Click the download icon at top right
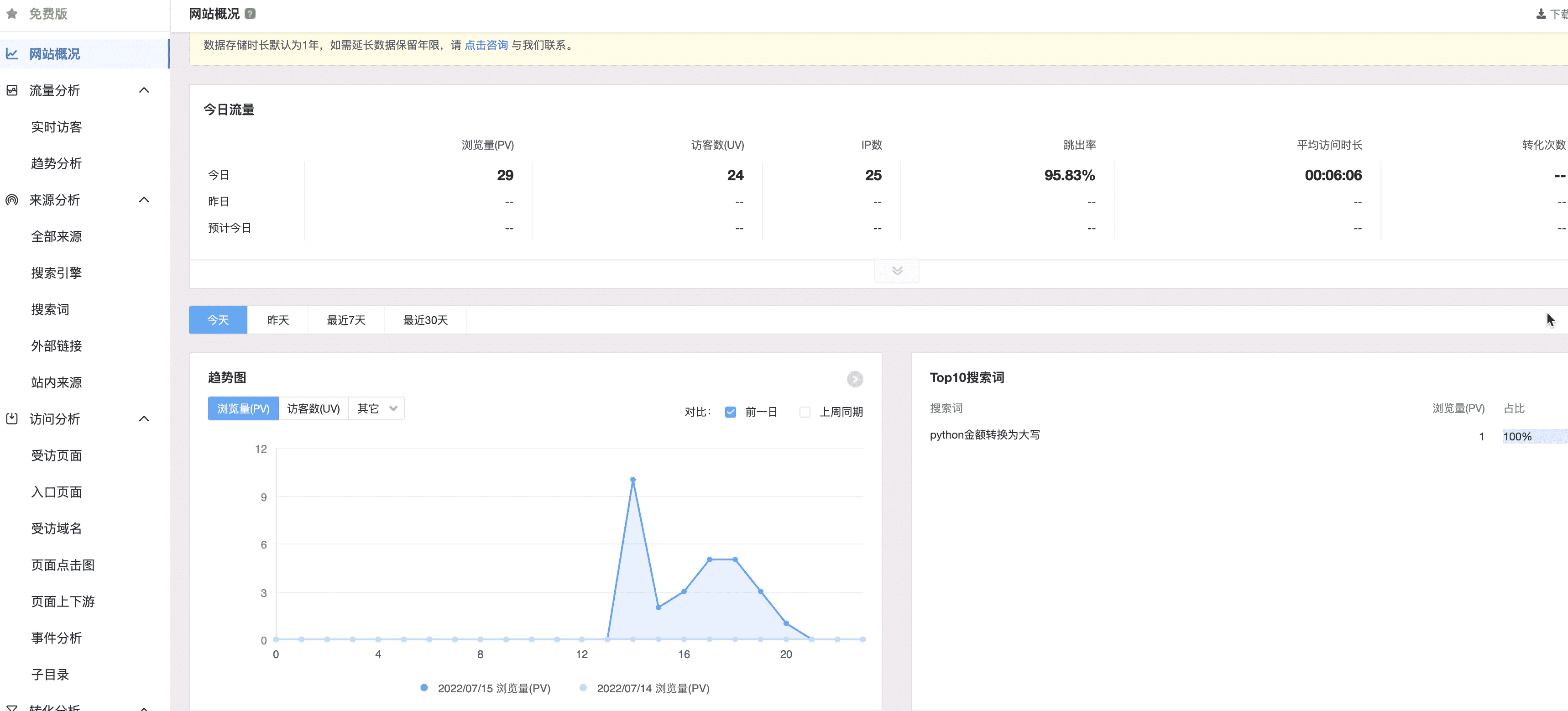The height and width of the screenshot is (711, 1568). tap(1541, 13)
